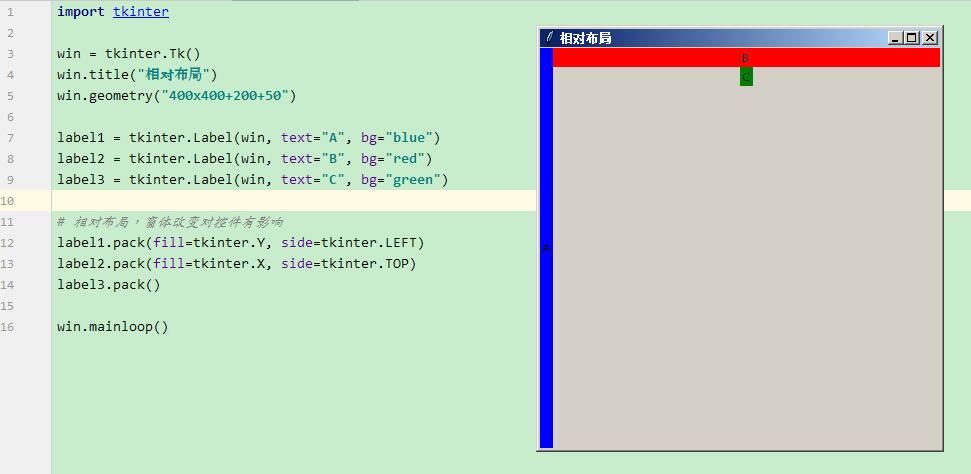The image size is (971, 474).
Task: Click the feather icon in the Tk window title bar
Action: tap(549, 37)
